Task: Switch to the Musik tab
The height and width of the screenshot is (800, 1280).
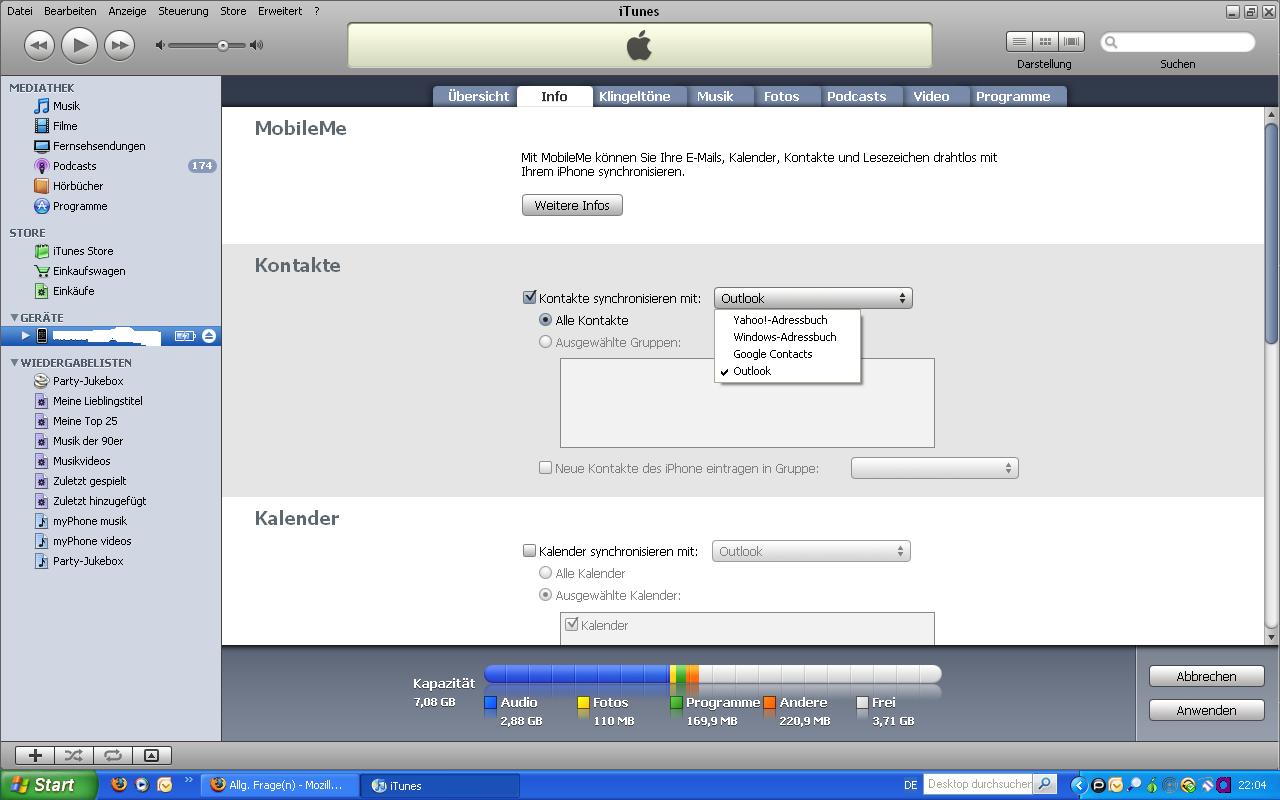Action: click(x=715, y=97)
